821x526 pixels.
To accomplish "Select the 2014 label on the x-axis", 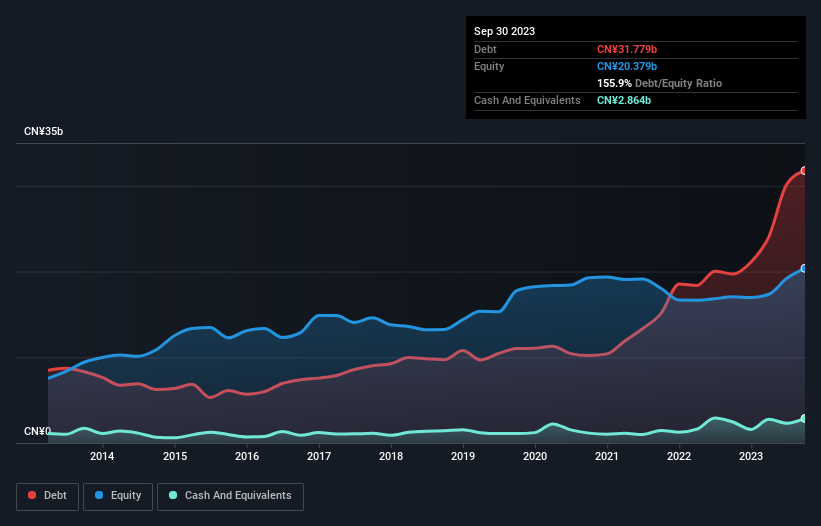I will (x=102, y=457).
